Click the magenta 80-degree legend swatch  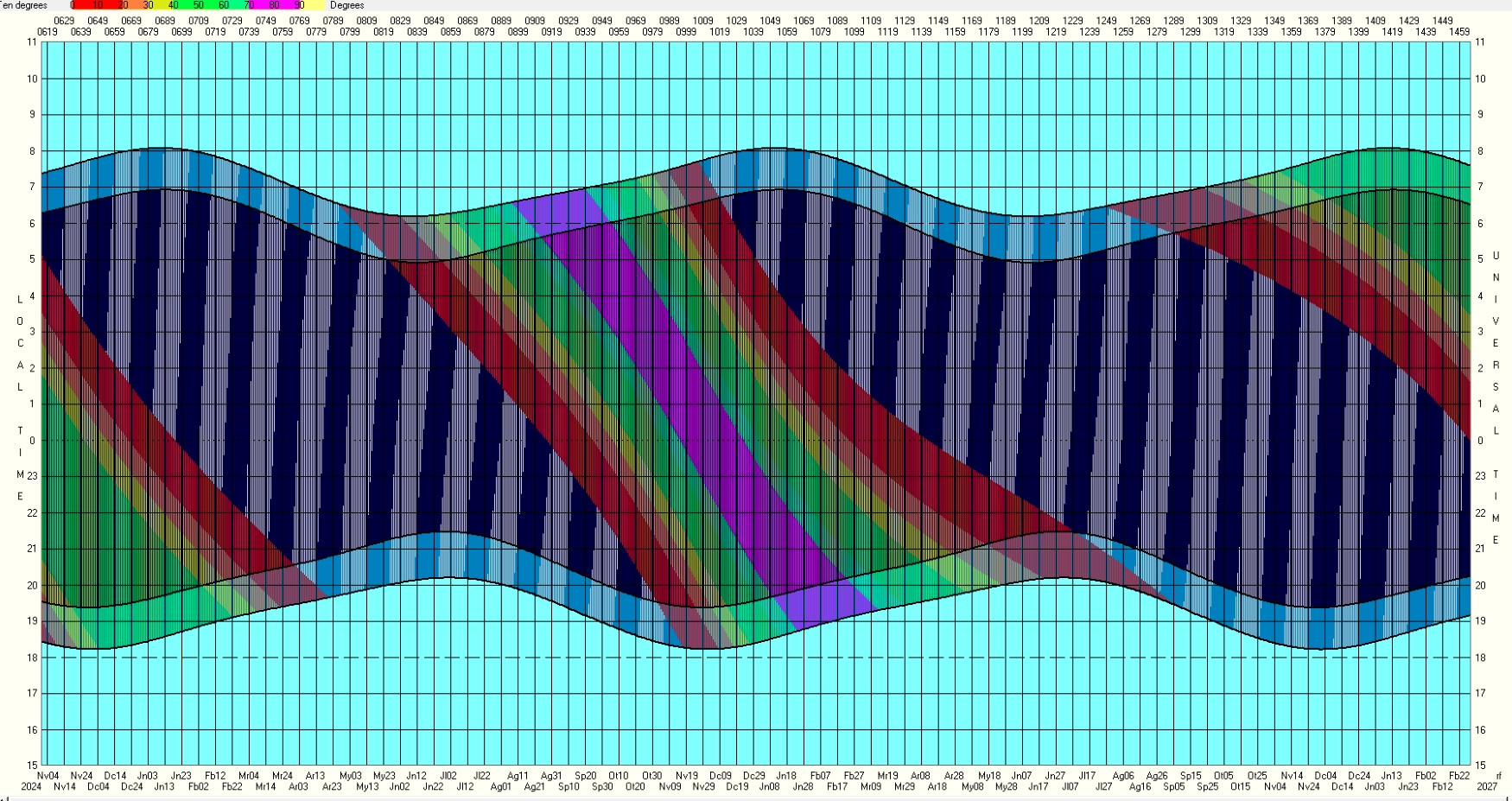[x=273, y=5]
